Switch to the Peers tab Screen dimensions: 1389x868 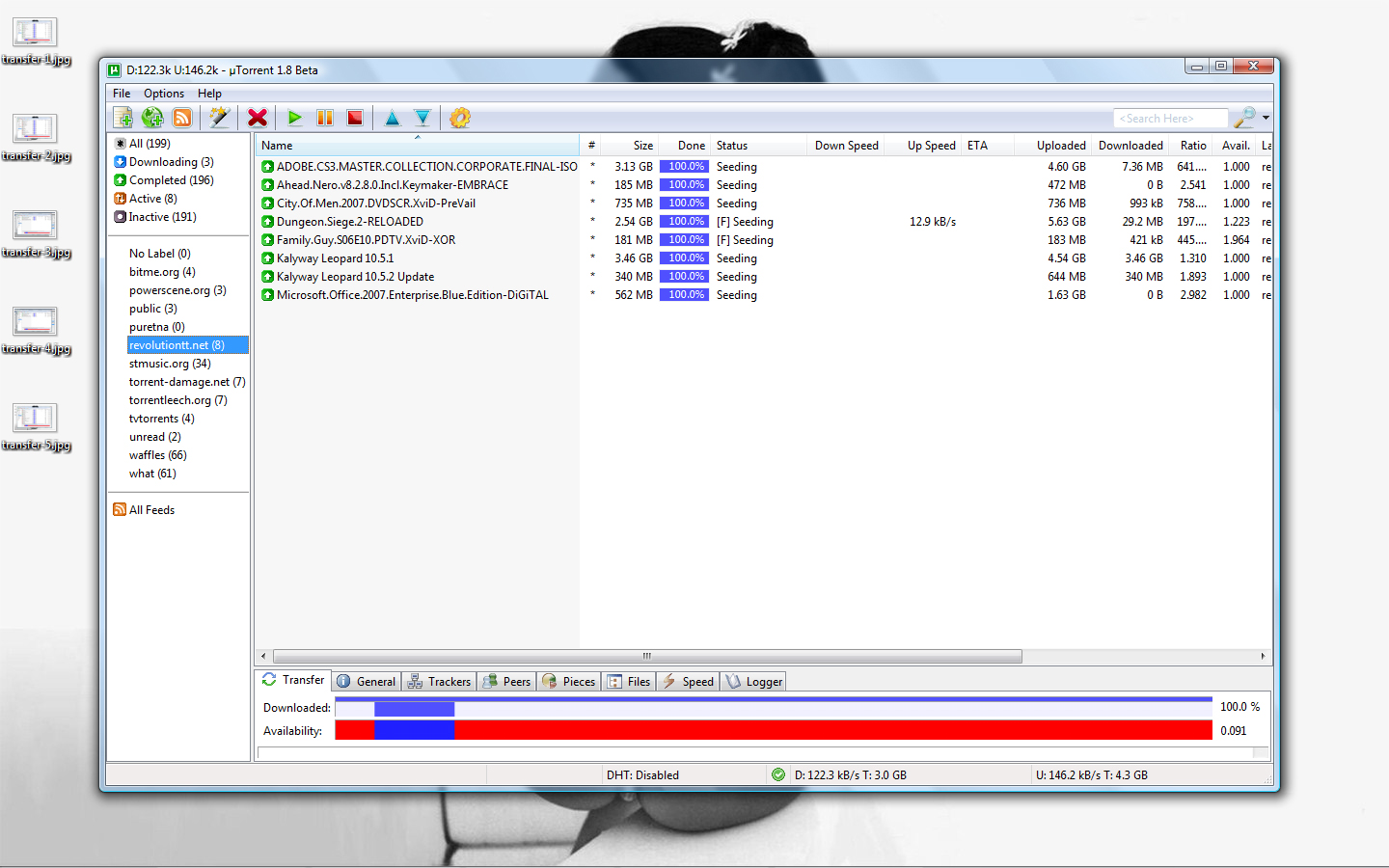point(506,682)
